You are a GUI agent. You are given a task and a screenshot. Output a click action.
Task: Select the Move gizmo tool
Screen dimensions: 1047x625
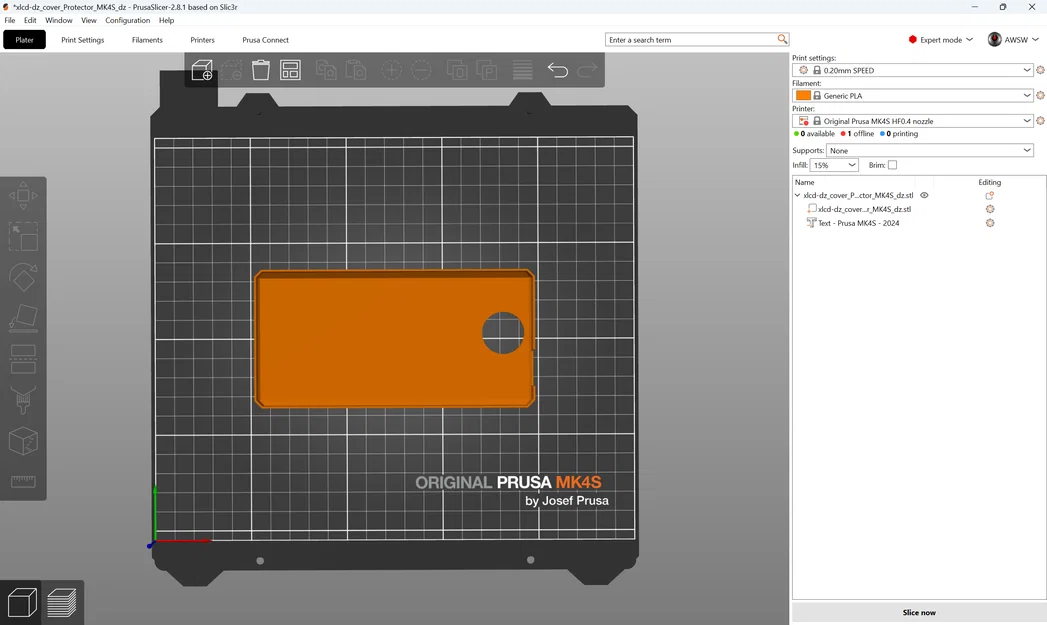click(x=23, y=196)
